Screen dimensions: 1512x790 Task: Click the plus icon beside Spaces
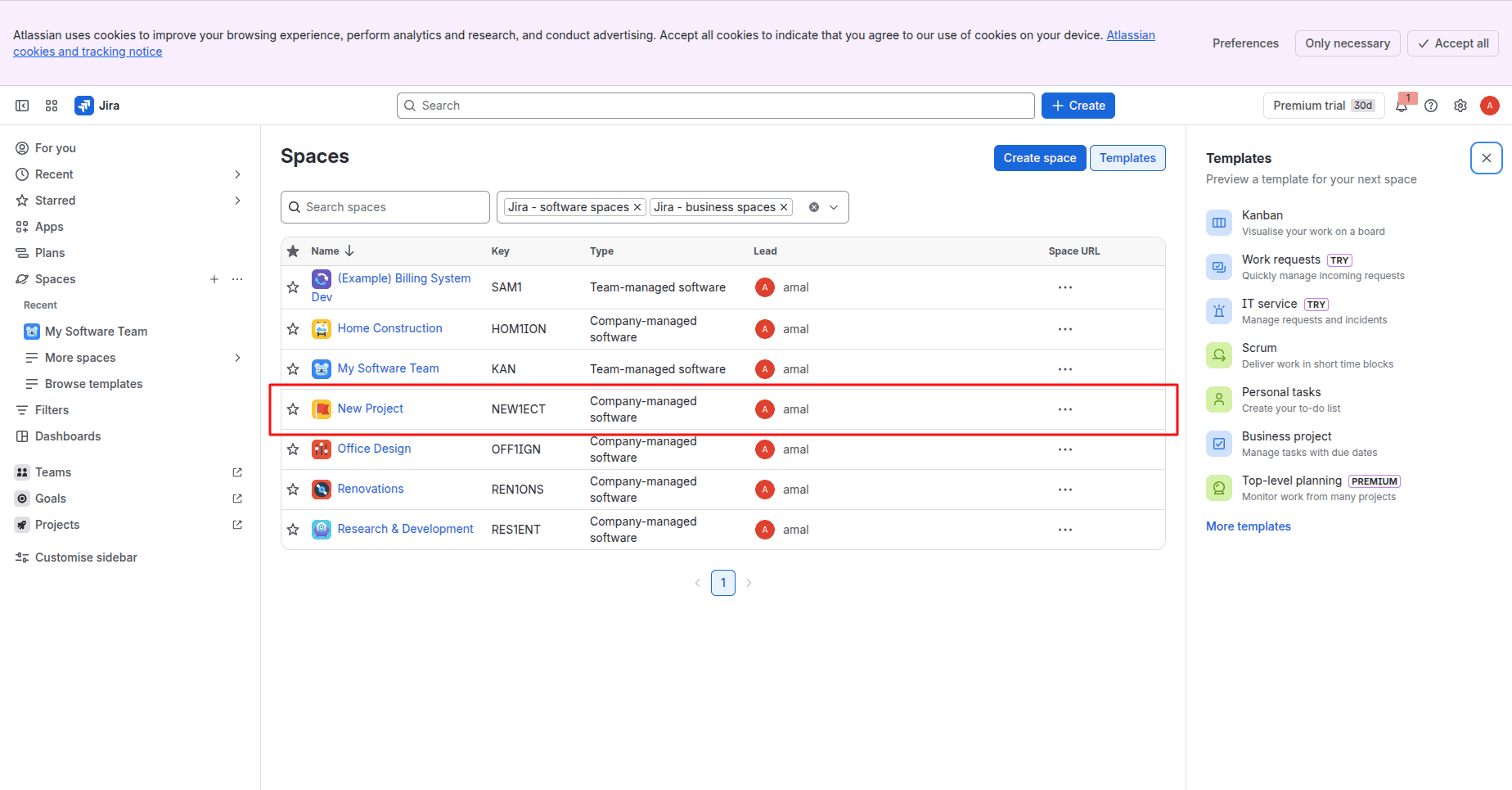tap(214, 279)
